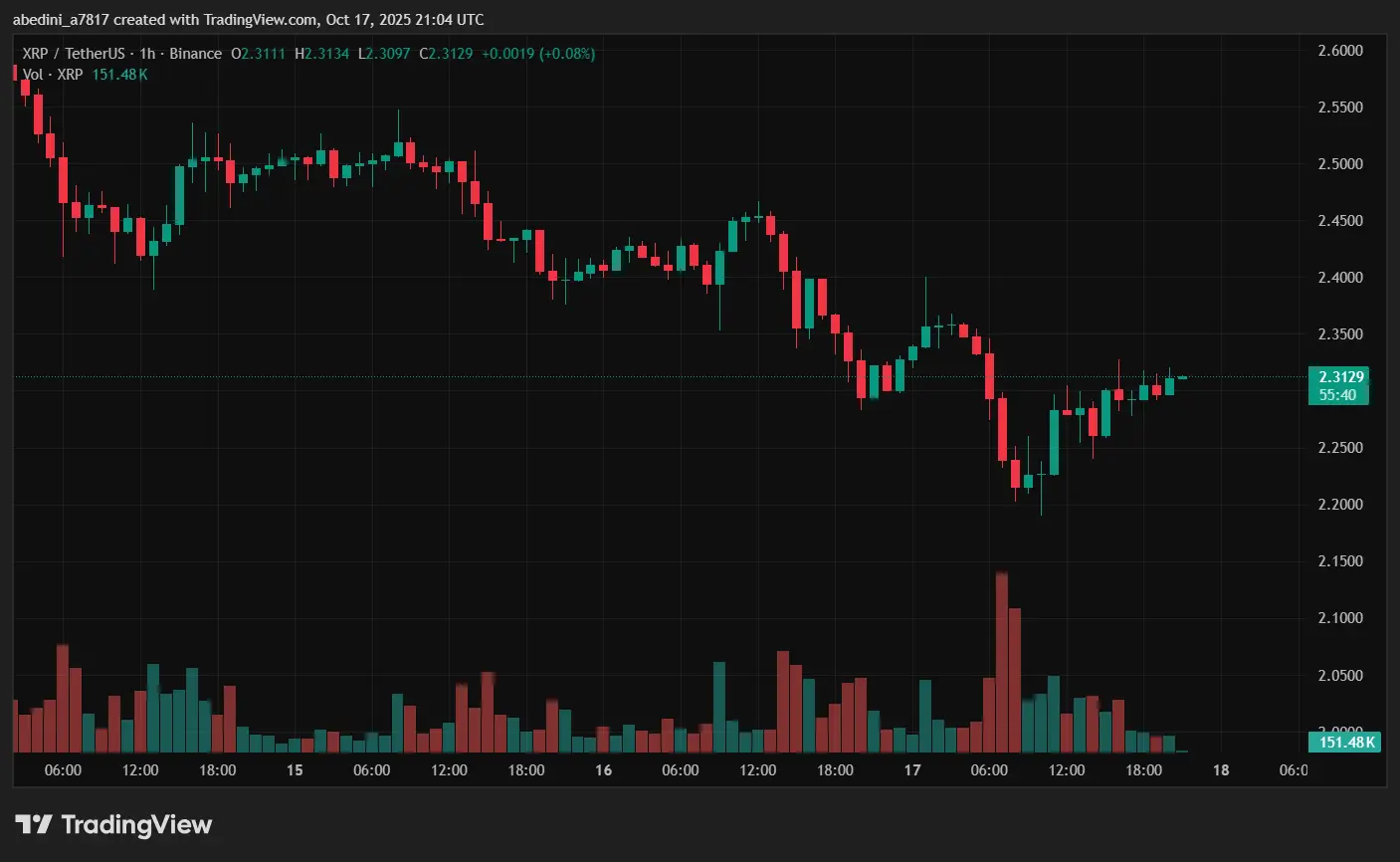Click the 151.48K value in Vol legend
The width and height of the screenshot is (1400, 862).
point(119,75)
